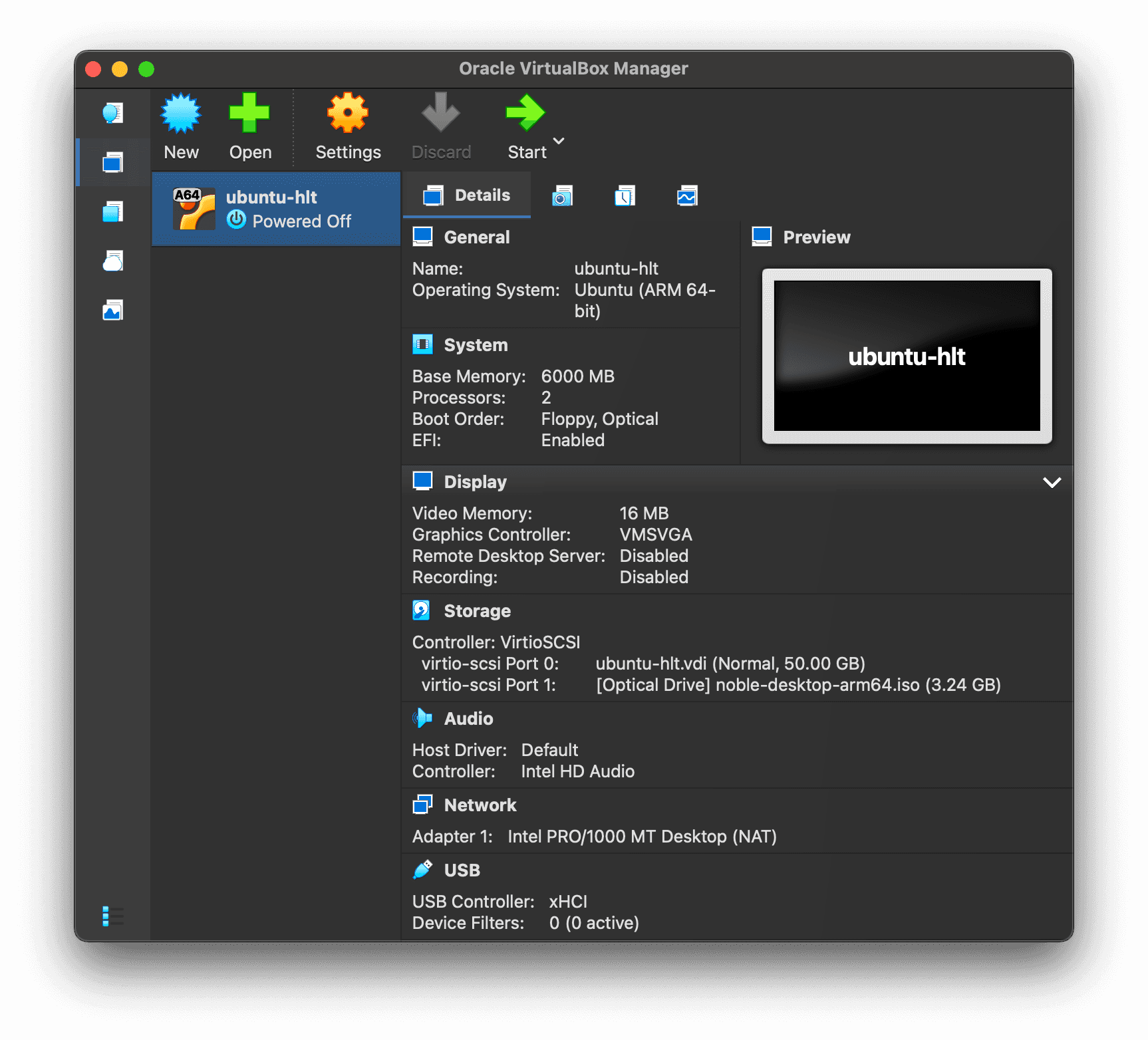1148x1040 pixels.
Task: Click the System chip icon
Action: tap(423, 344)
